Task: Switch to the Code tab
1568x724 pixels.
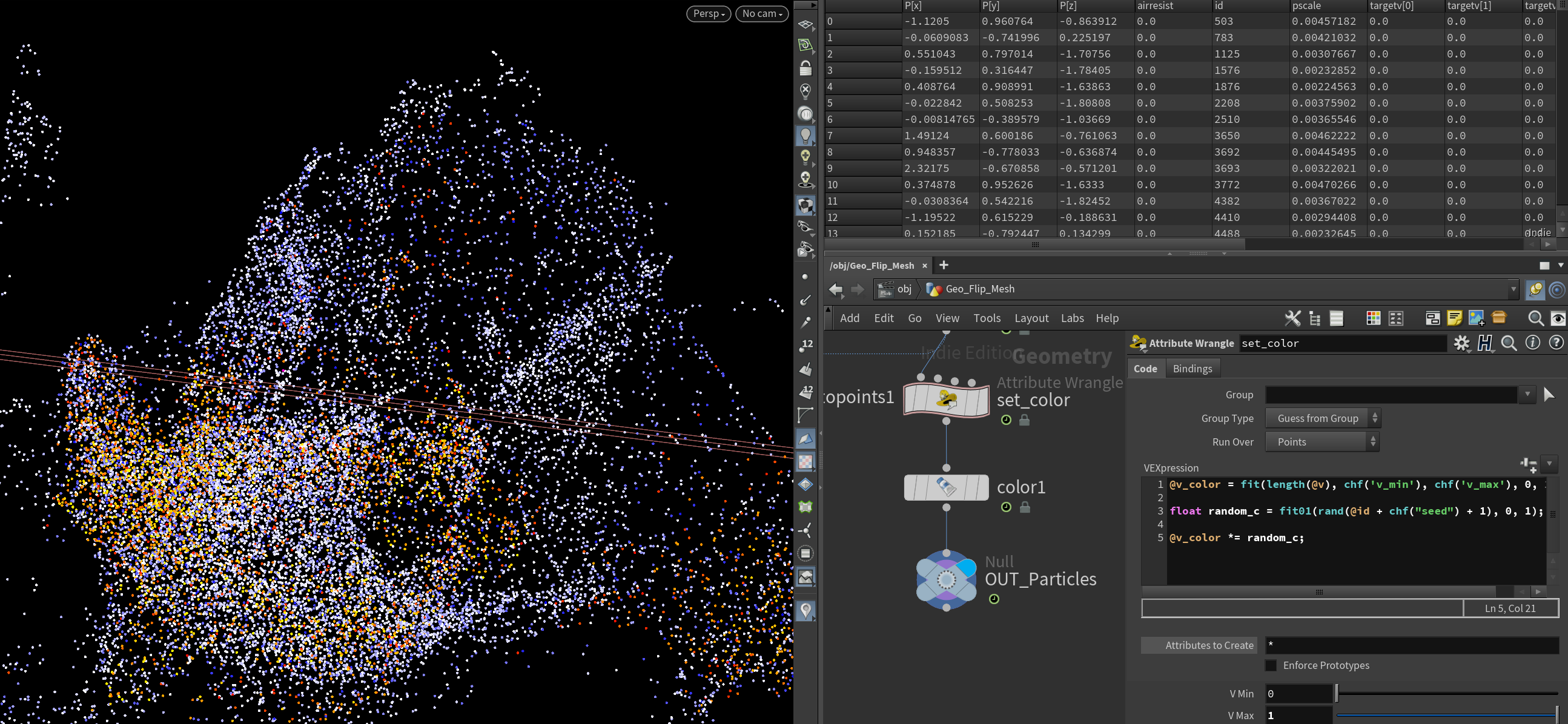Action: click(x=1145, y=369)
